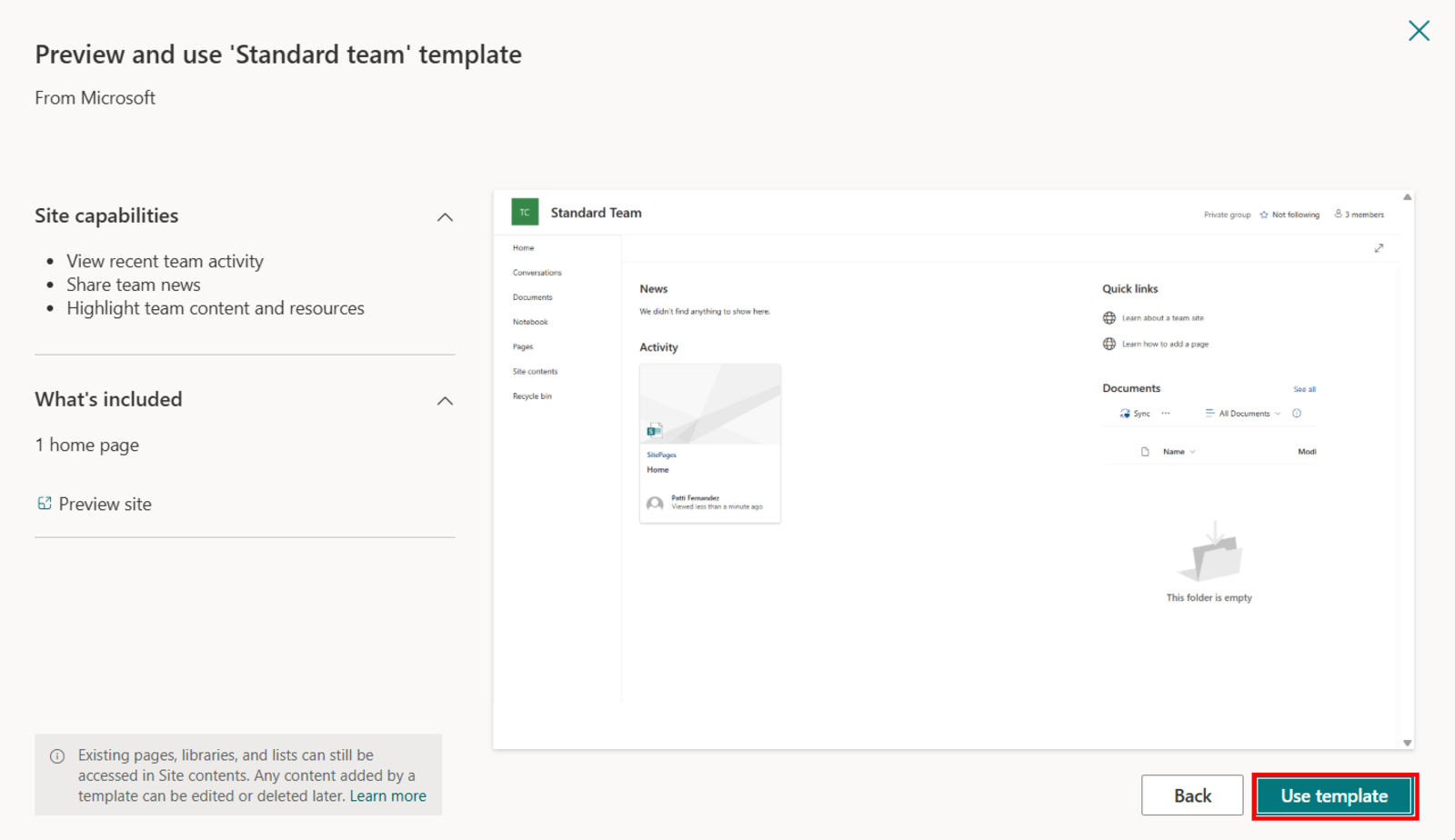Click the info circle icon in Documents toolbar
The image size is (1455, 840).
pos(1298,413)
